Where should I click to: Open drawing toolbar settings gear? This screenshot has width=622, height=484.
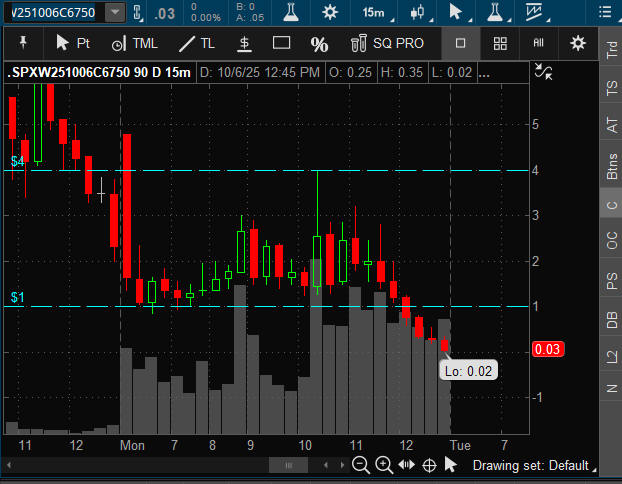(x=578, y=43)
